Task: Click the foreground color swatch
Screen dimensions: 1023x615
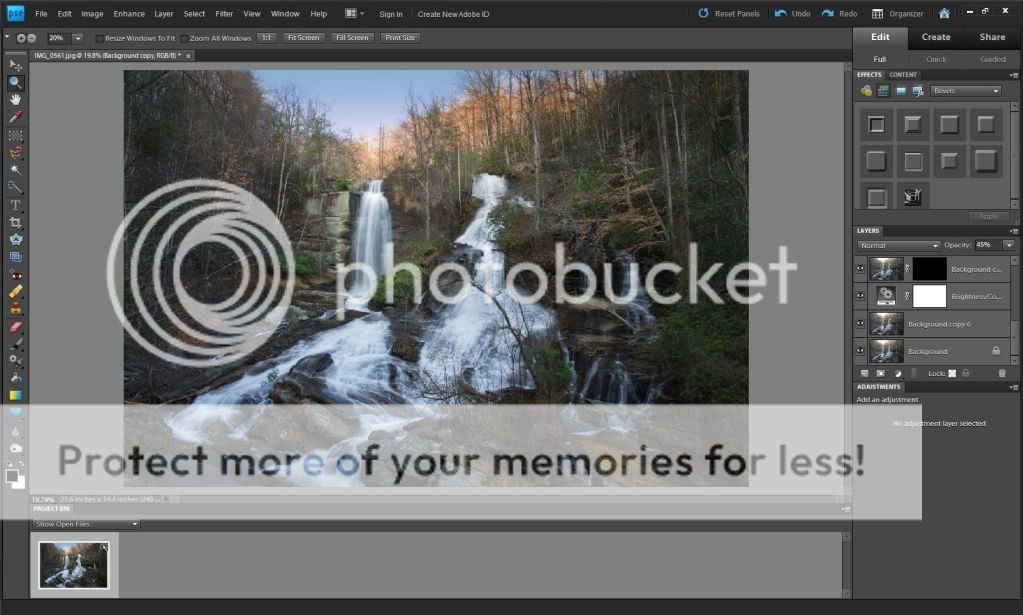Action: click(x=12, y=476)
